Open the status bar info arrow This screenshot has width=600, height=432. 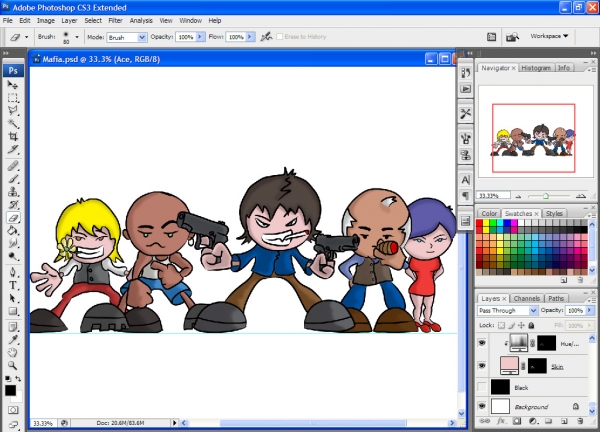(174, 423)
